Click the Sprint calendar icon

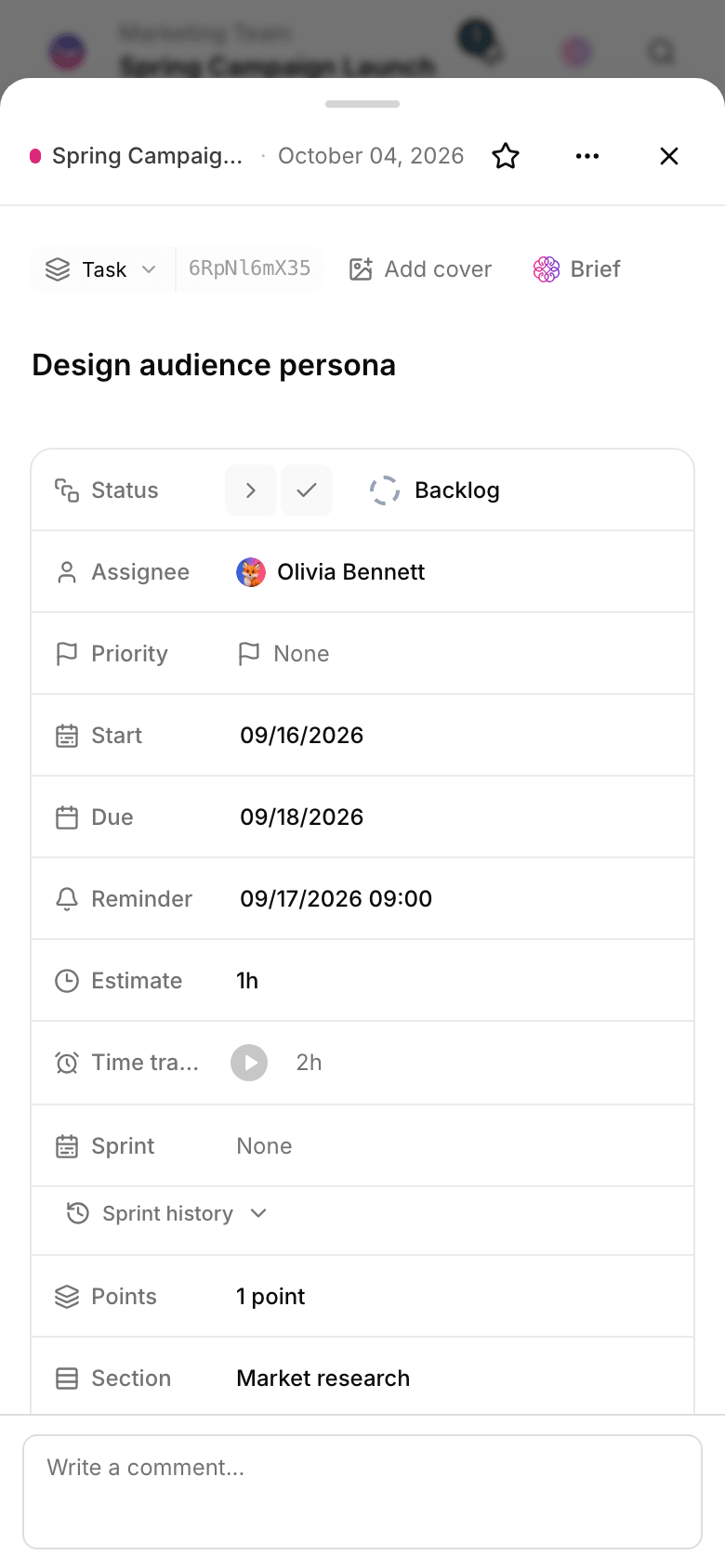[x=67, y=1146]
